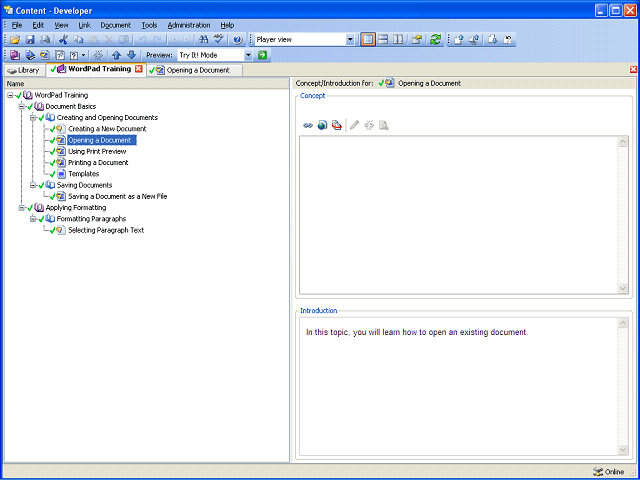Image resolution: width=640 pixels, height=480 pixels.
Task: Click Introduction pane scroll up arrow
Action: (x=623, y=323)
